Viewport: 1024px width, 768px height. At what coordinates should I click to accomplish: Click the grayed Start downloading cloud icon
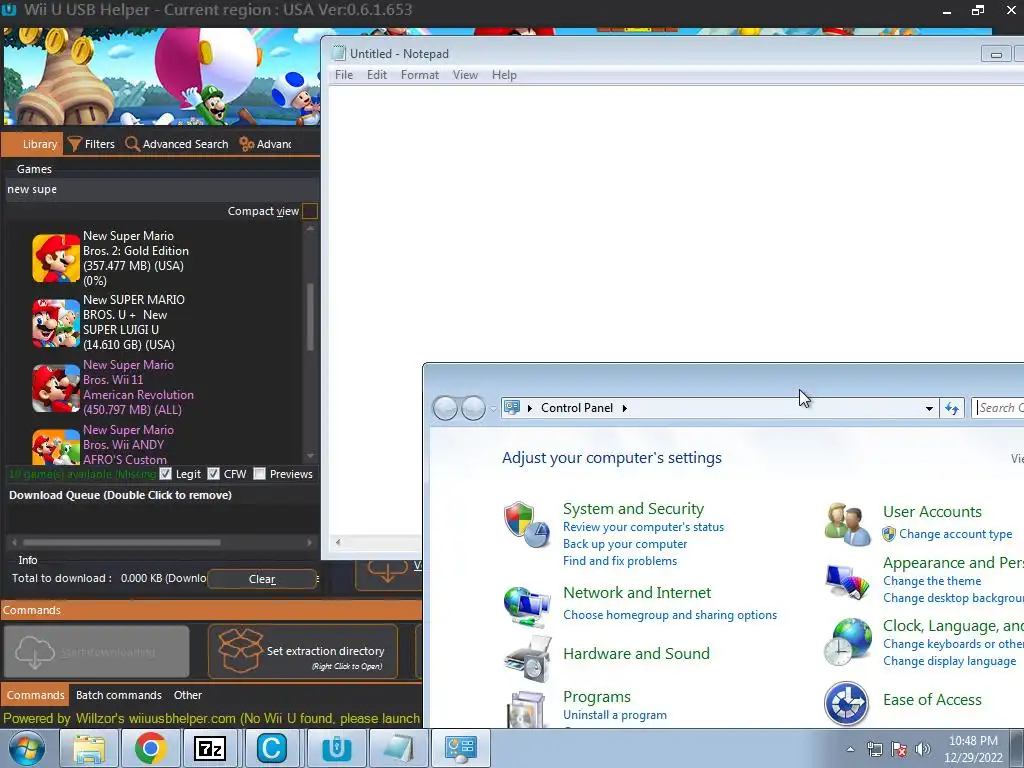tap(35, 651)
